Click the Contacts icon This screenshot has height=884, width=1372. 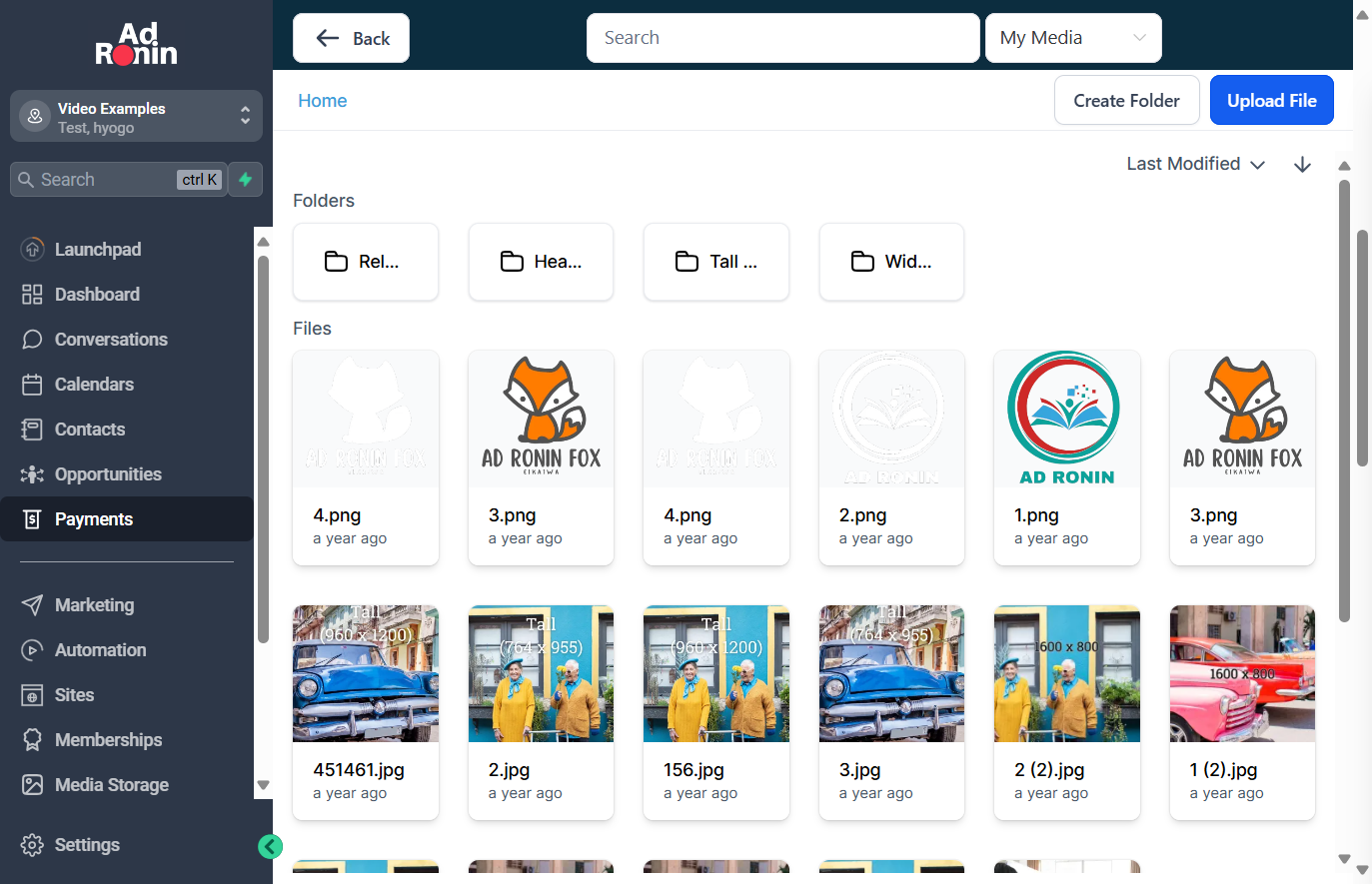pyautogui.click(x=32, y=429)
